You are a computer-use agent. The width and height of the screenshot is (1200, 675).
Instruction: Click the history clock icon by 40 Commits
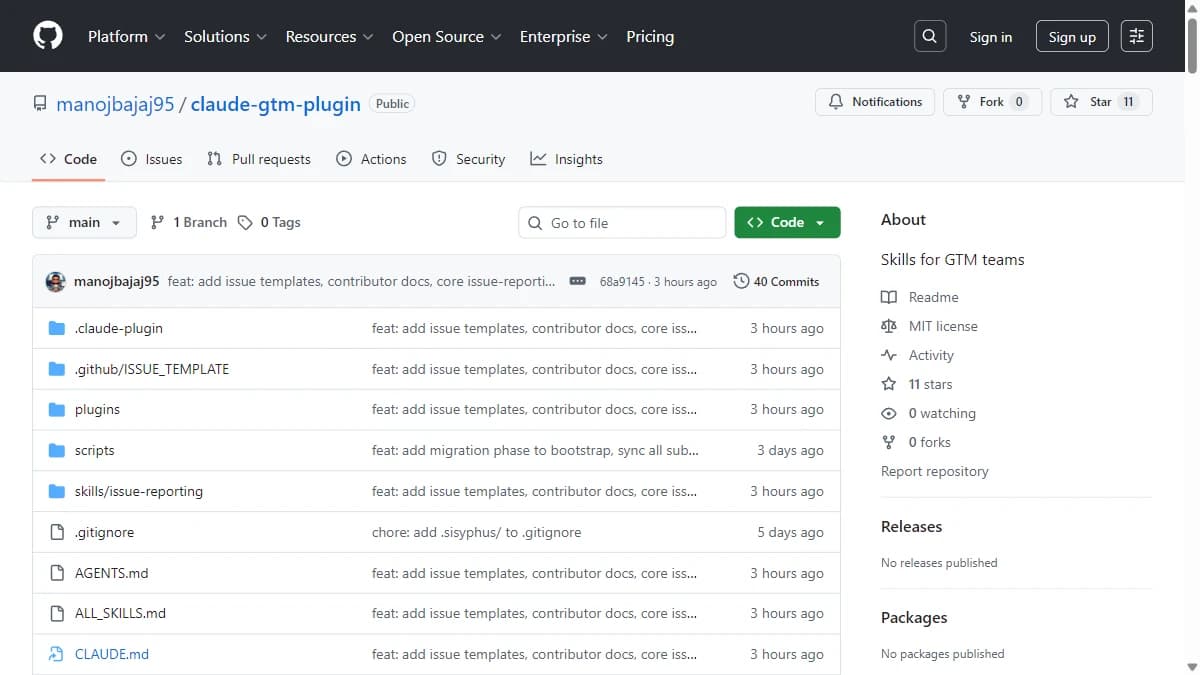(x=741, y=282)
